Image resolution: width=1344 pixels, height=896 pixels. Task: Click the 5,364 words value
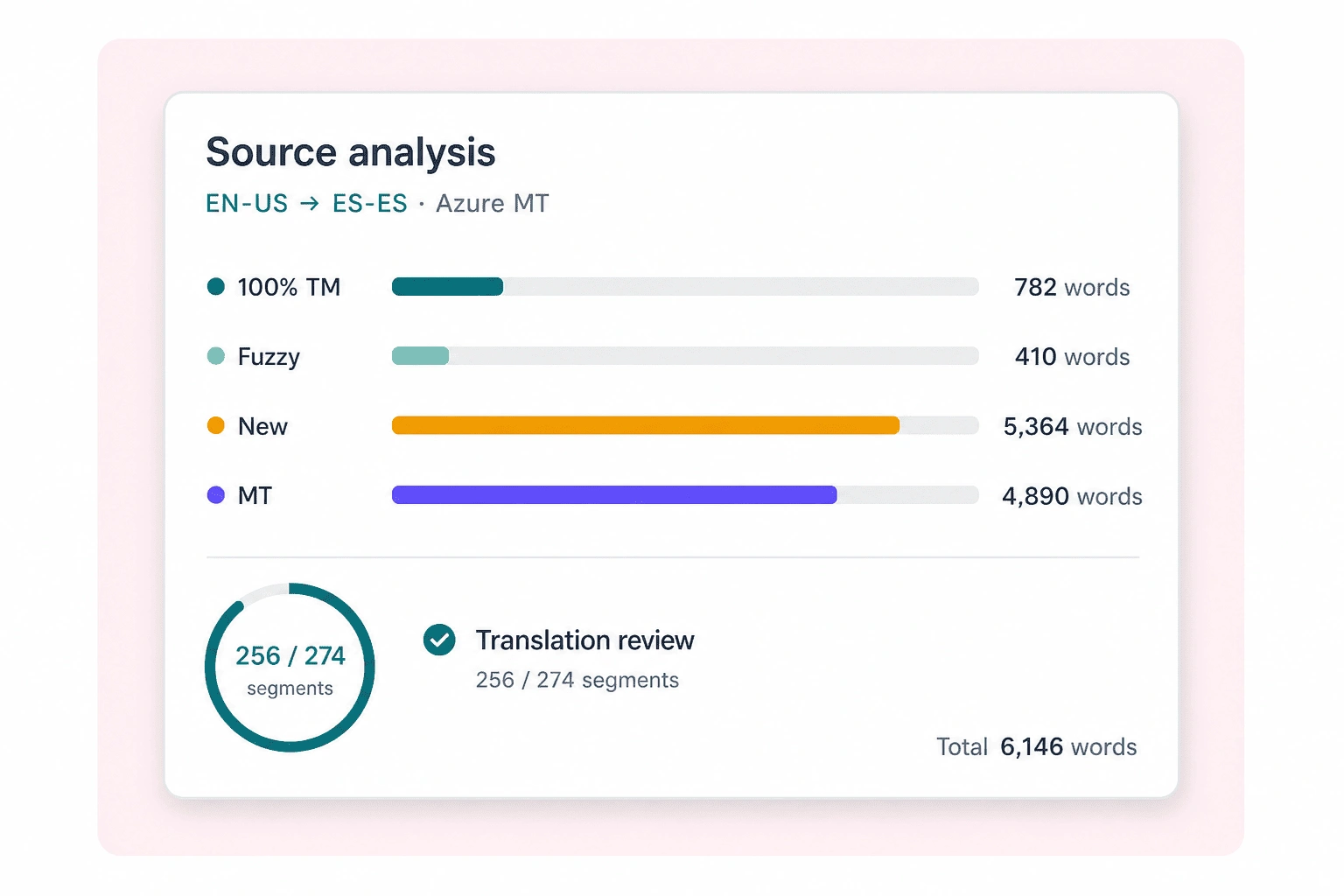(x=1073, y=426)
